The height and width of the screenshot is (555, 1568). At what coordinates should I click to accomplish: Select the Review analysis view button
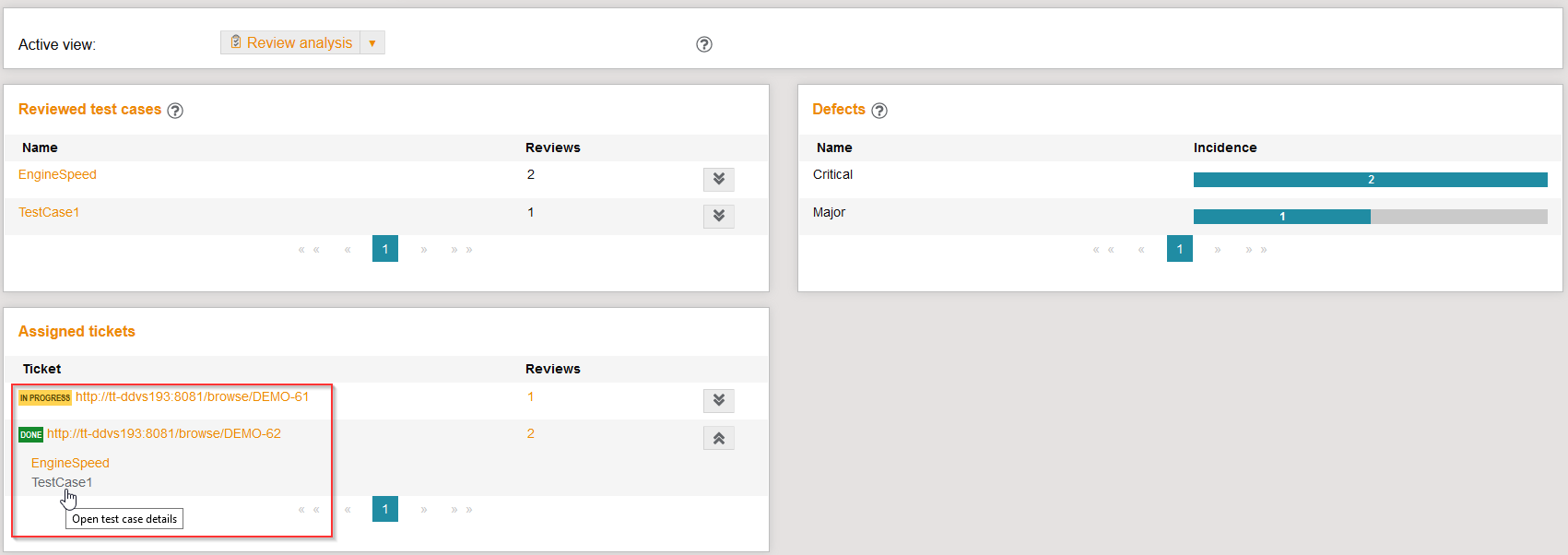click(291, 43)
